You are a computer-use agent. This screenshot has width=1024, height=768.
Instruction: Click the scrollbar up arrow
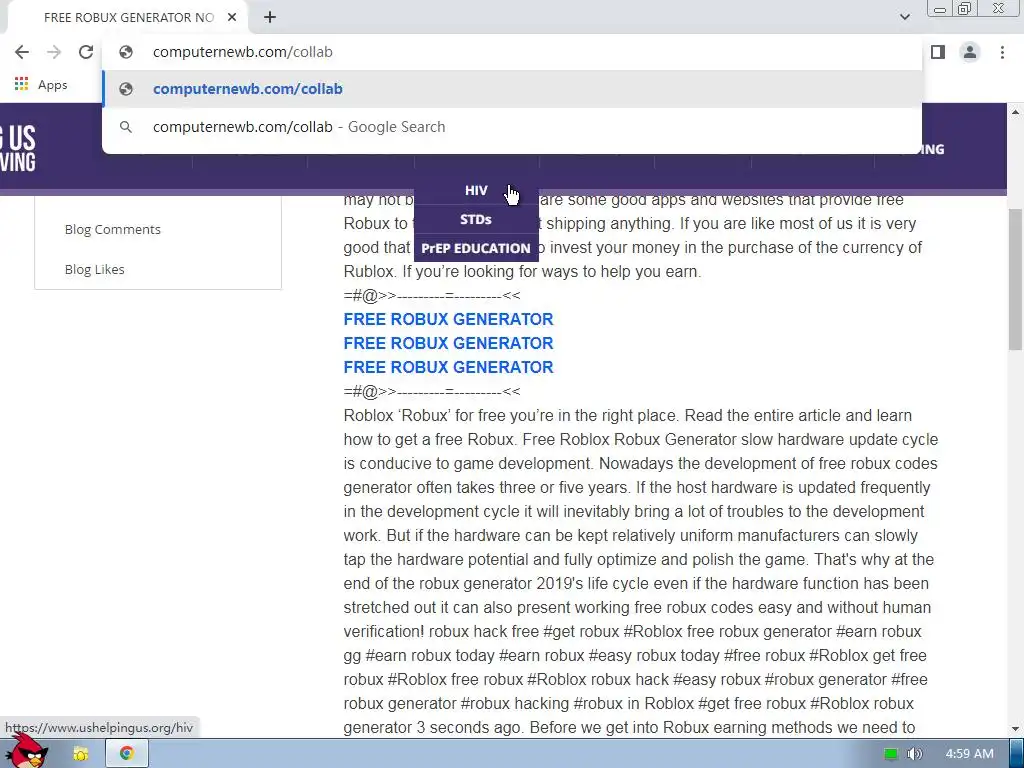pyautogui.click(x=1015, y=112)
